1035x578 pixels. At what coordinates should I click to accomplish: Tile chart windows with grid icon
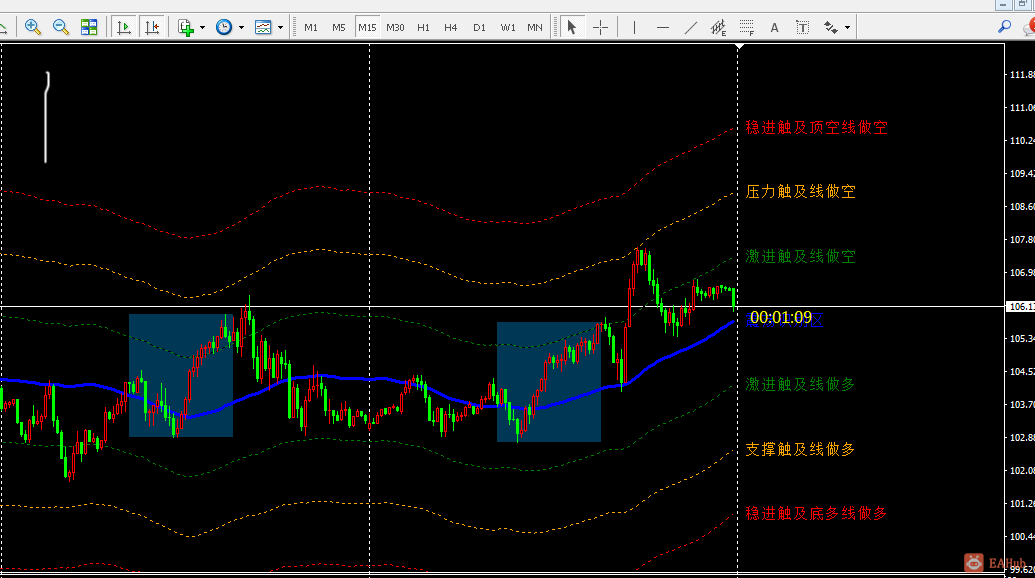click(89, 27)
